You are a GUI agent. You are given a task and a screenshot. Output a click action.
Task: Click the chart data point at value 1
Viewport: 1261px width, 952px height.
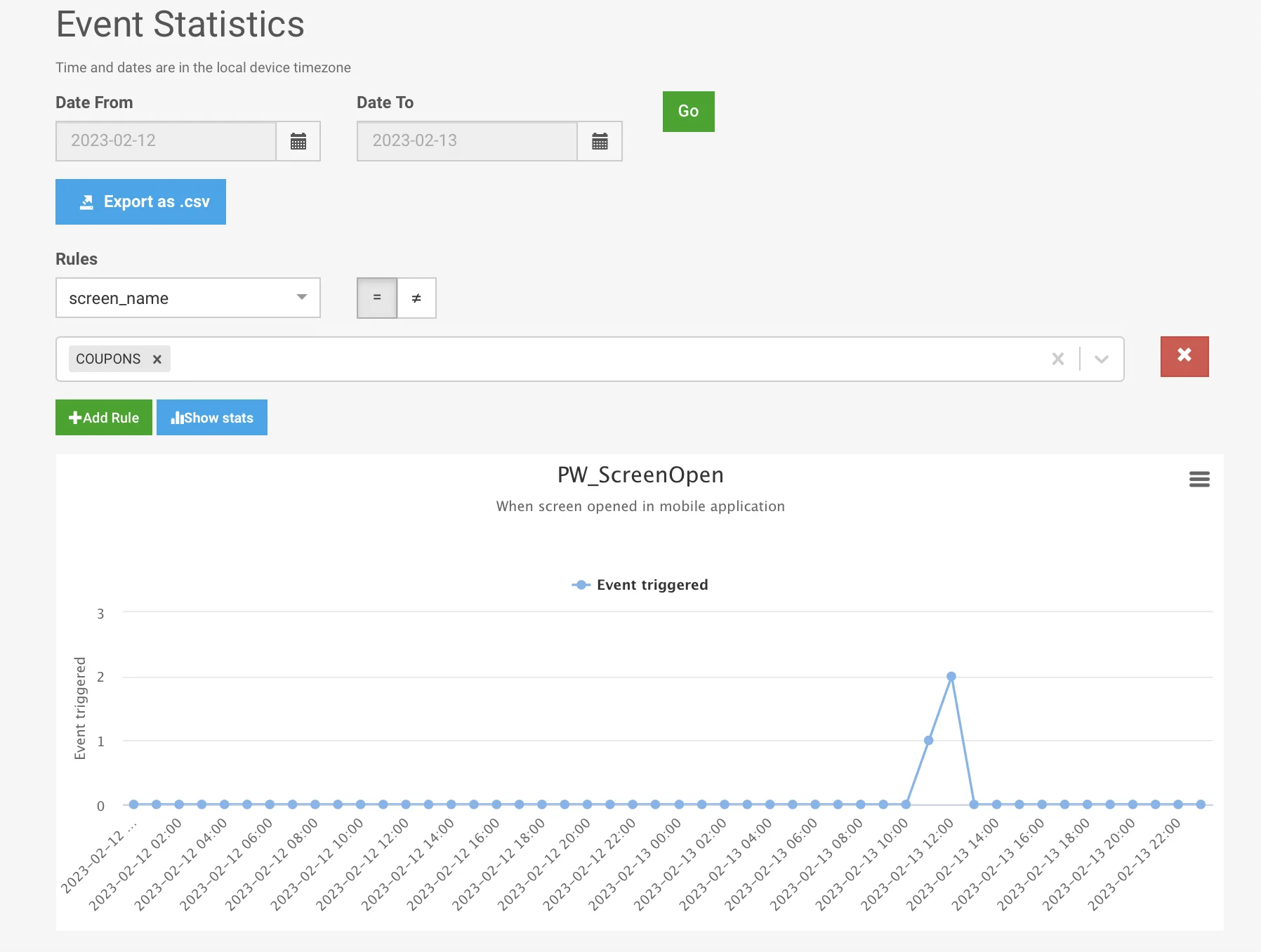click(x=928, y=741)
